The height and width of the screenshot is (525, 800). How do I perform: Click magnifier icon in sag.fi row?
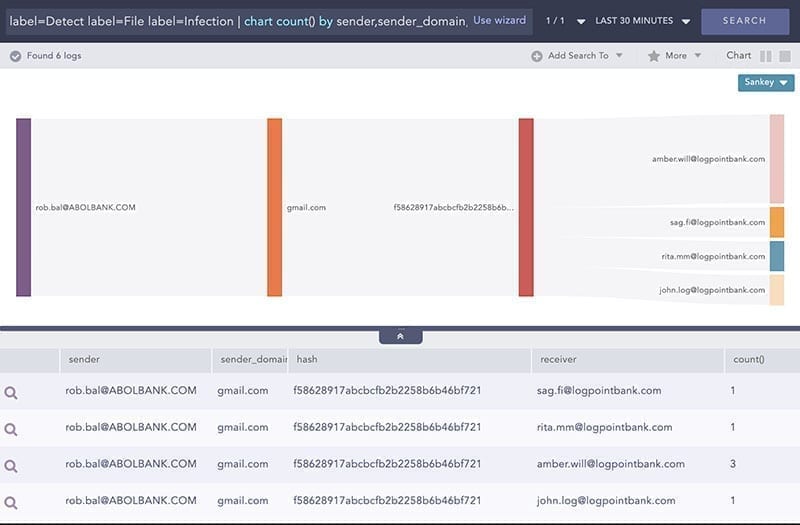[x=11, y=392]
